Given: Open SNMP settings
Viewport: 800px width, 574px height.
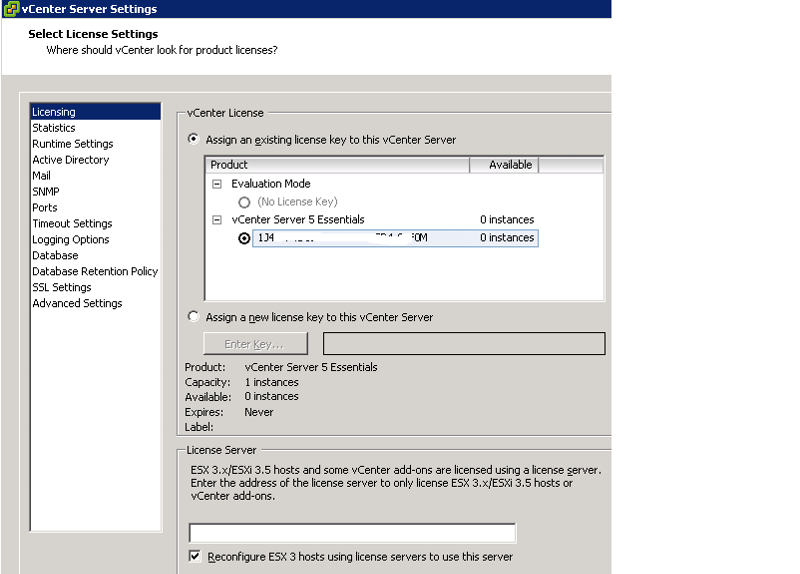Looking at the screenshot, I should tap(45, 192).
